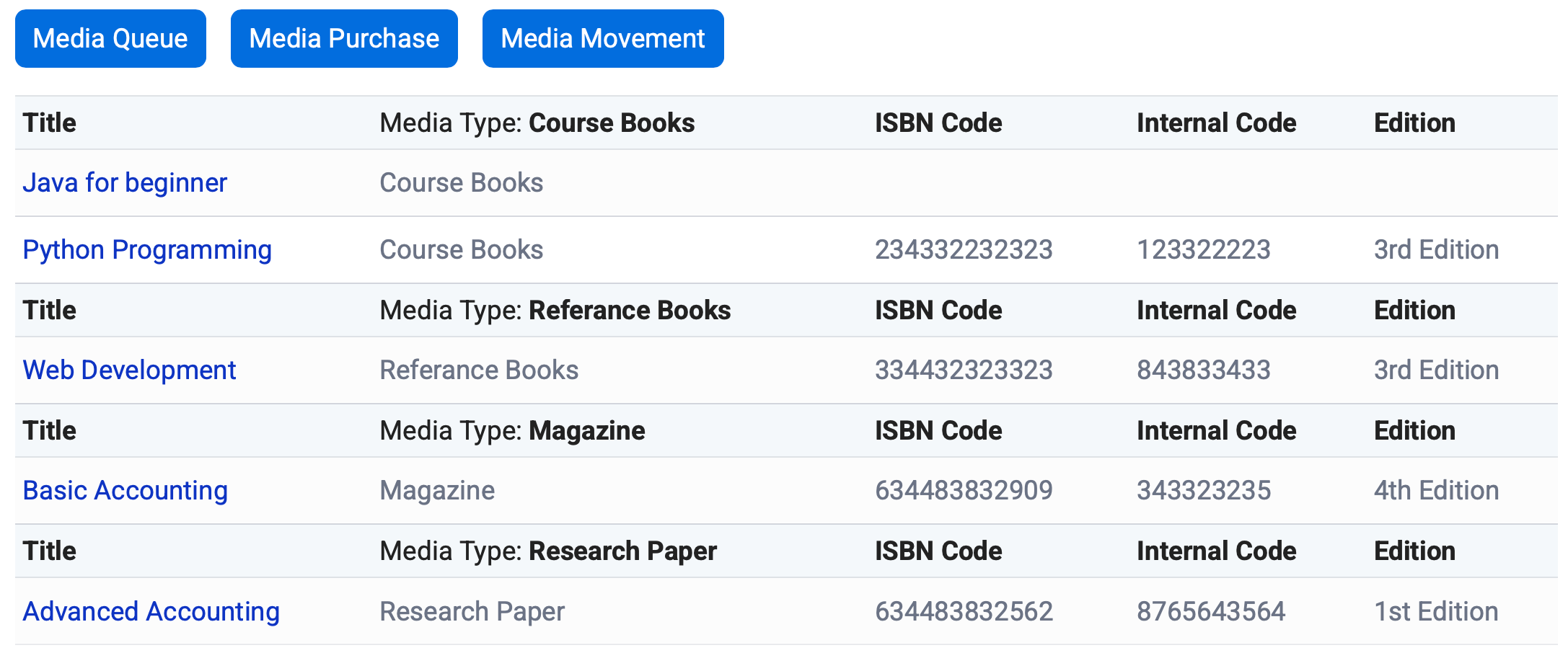Open the Python Programming book link
Viewport: 1568px width, 653px height.
point(147,250)
